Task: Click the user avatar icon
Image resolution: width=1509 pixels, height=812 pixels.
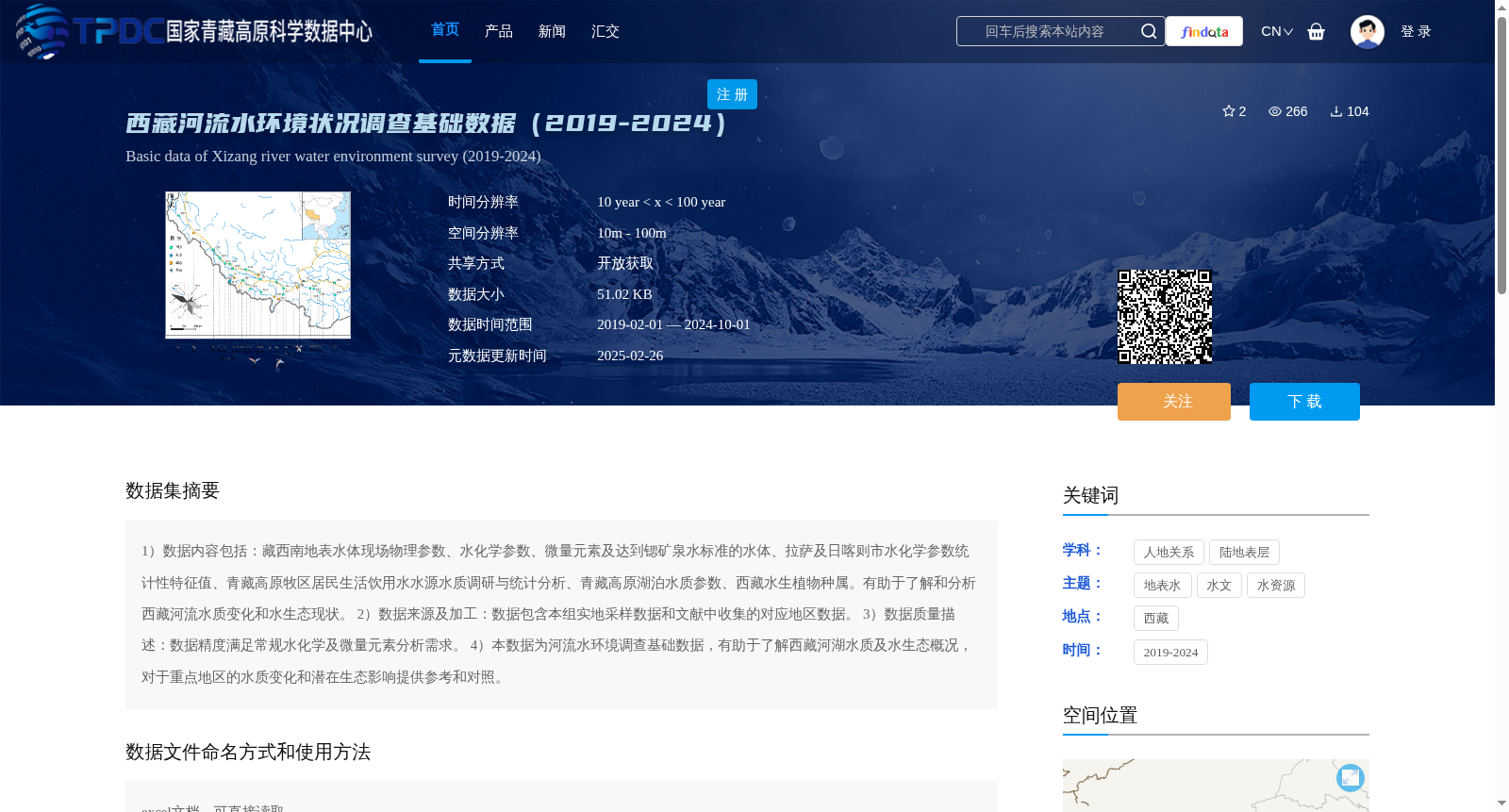Action: point(1368,31)
